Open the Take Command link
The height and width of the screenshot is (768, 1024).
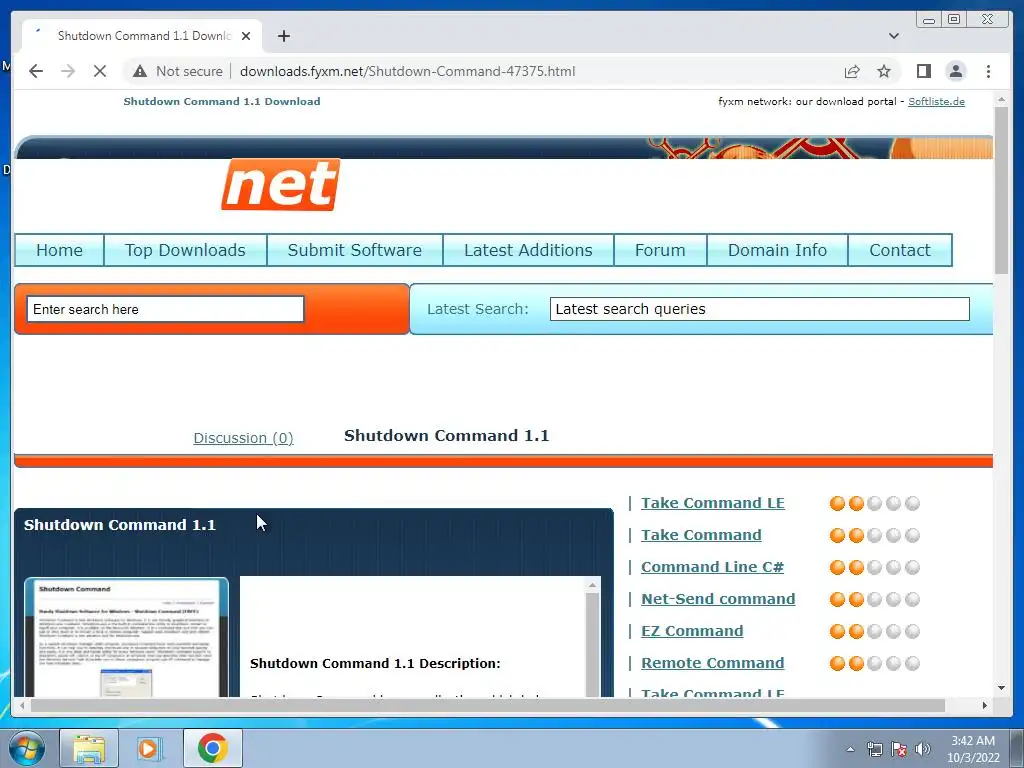(x=701, y=535)
